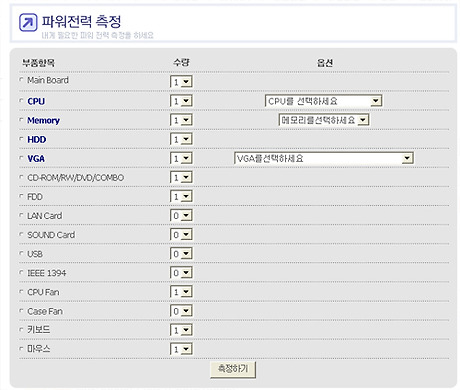Click the HDD label link

[37, 139]
